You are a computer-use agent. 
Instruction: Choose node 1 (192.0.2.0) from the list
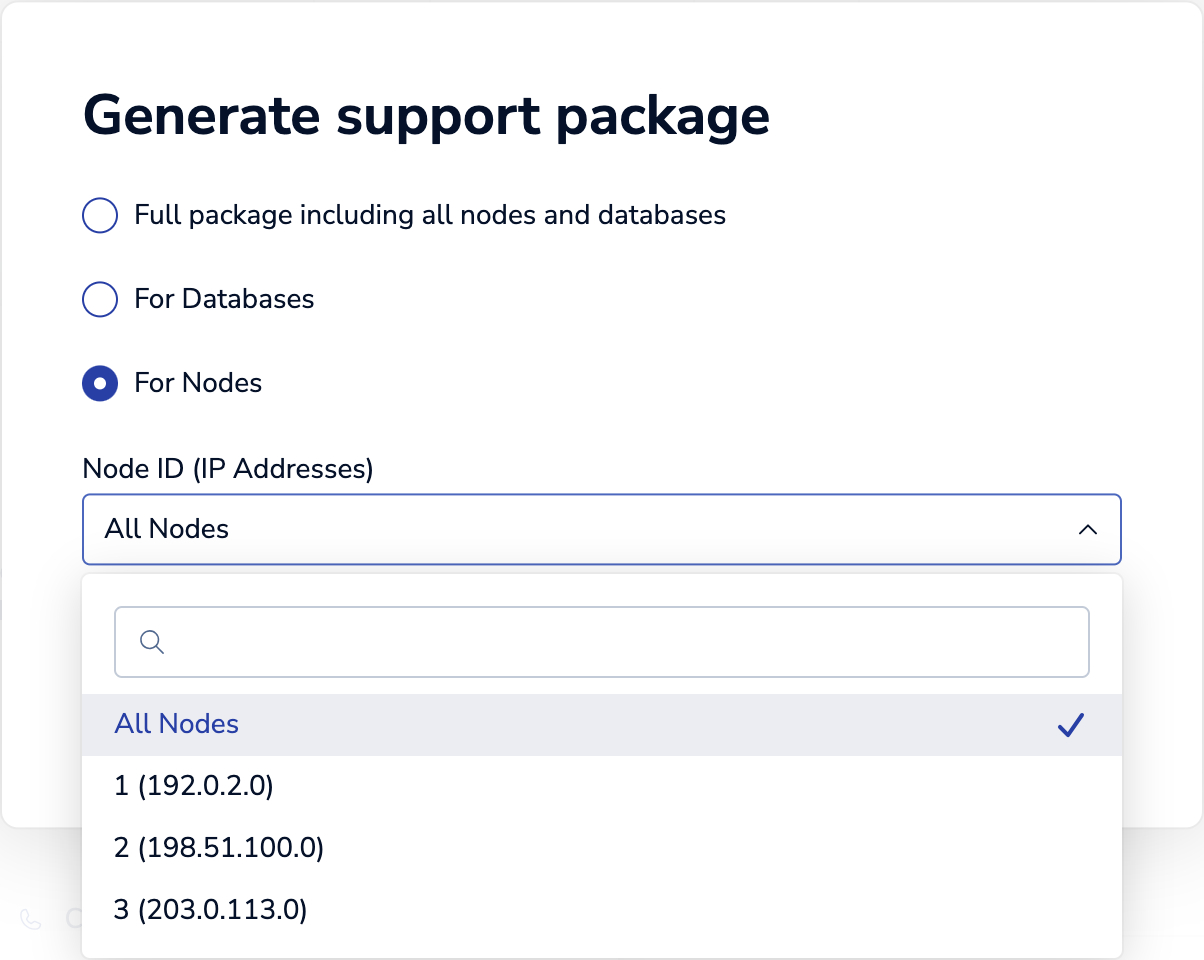pos(194,786)
